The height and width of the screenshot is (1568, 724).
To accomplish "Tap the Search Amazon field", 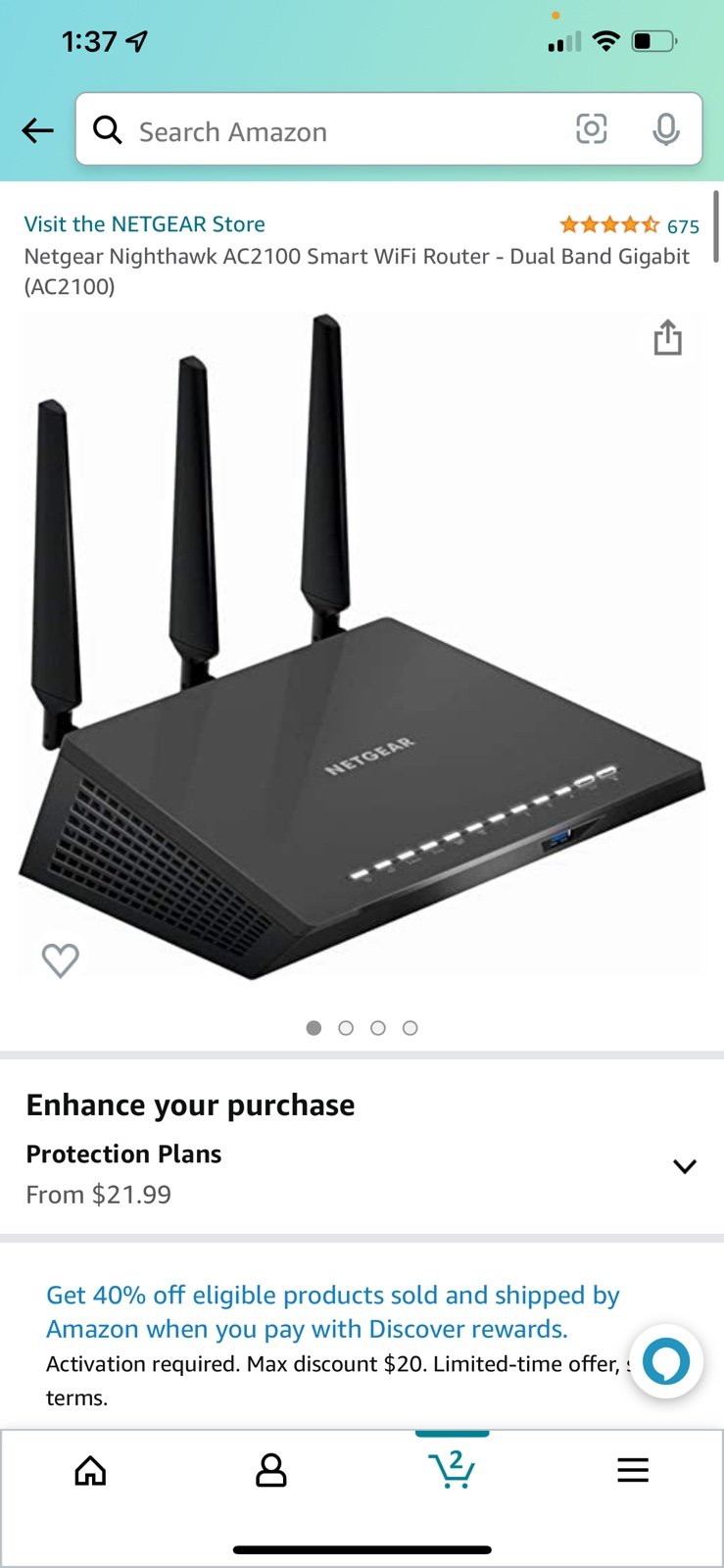I will tap(389, 129).
